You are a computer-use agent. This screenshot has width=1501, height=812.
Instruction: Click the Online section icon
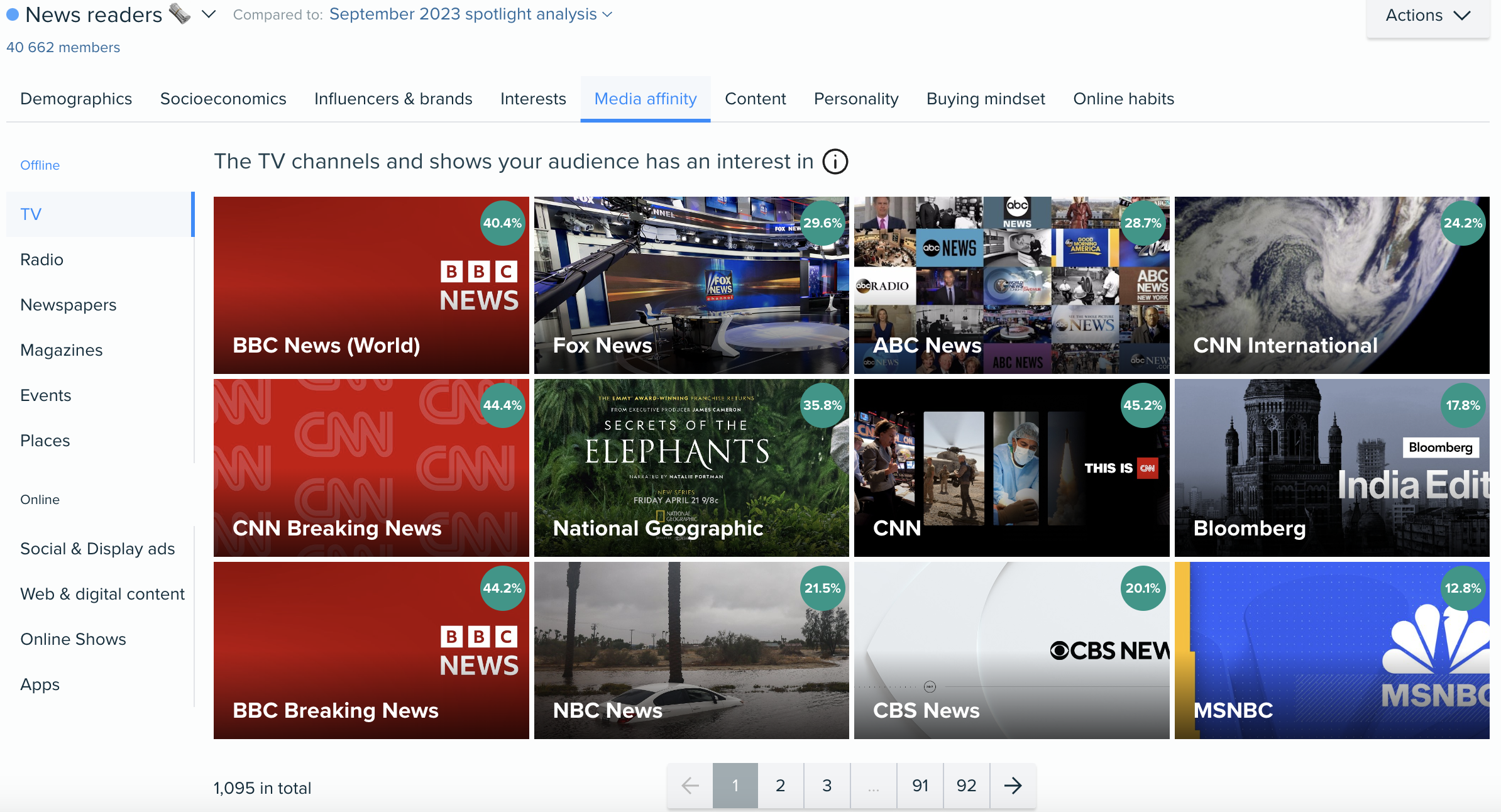coord(41,500)
